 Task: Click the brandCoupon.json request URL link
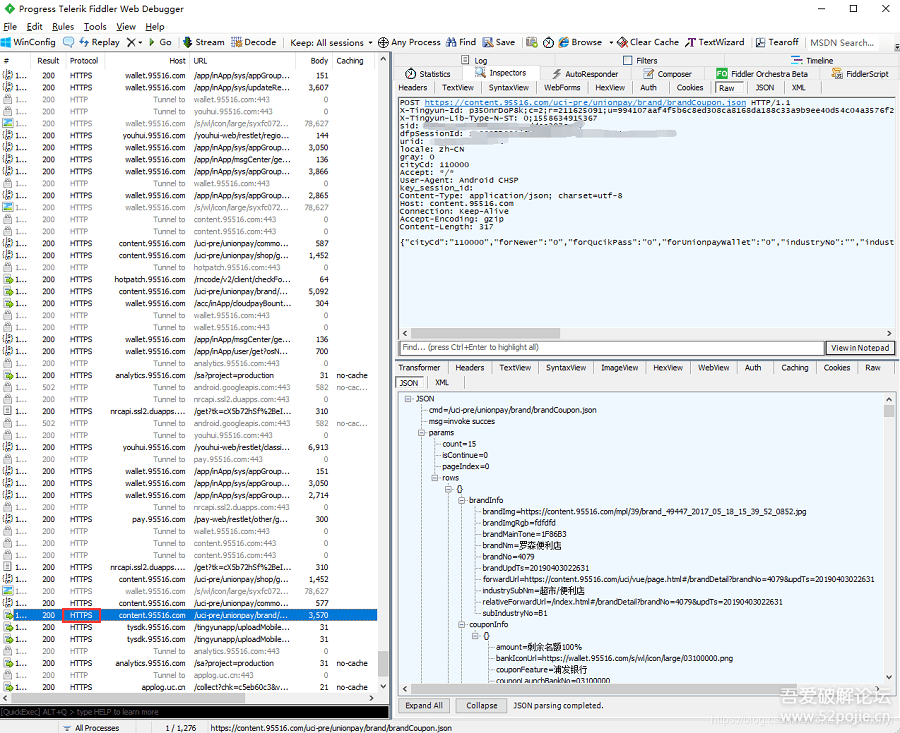coord(585,102)
